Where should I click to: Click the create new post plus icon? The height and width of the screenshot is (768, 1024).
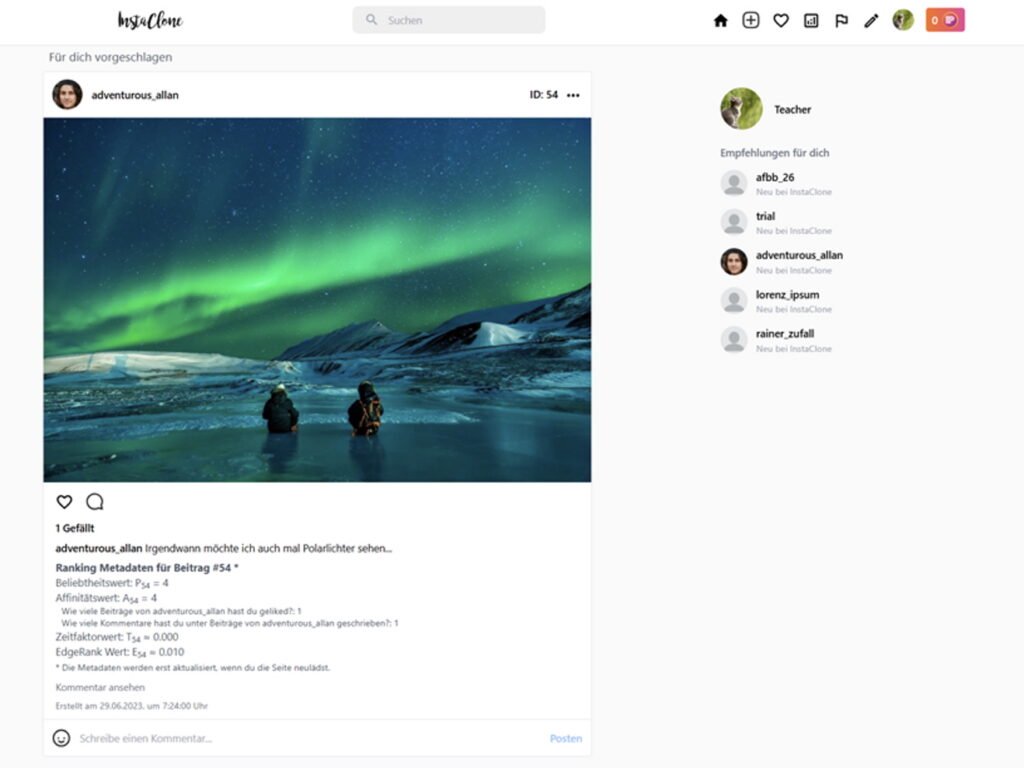pyautogui.click(x=751, y=20)
